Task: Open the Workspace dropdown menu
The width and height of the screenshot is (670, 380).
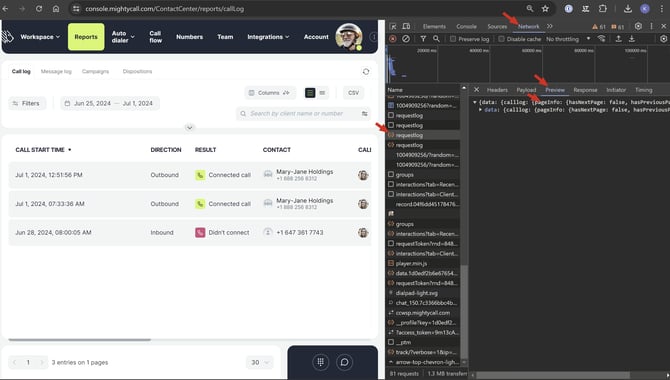Action: coord(40,37)
